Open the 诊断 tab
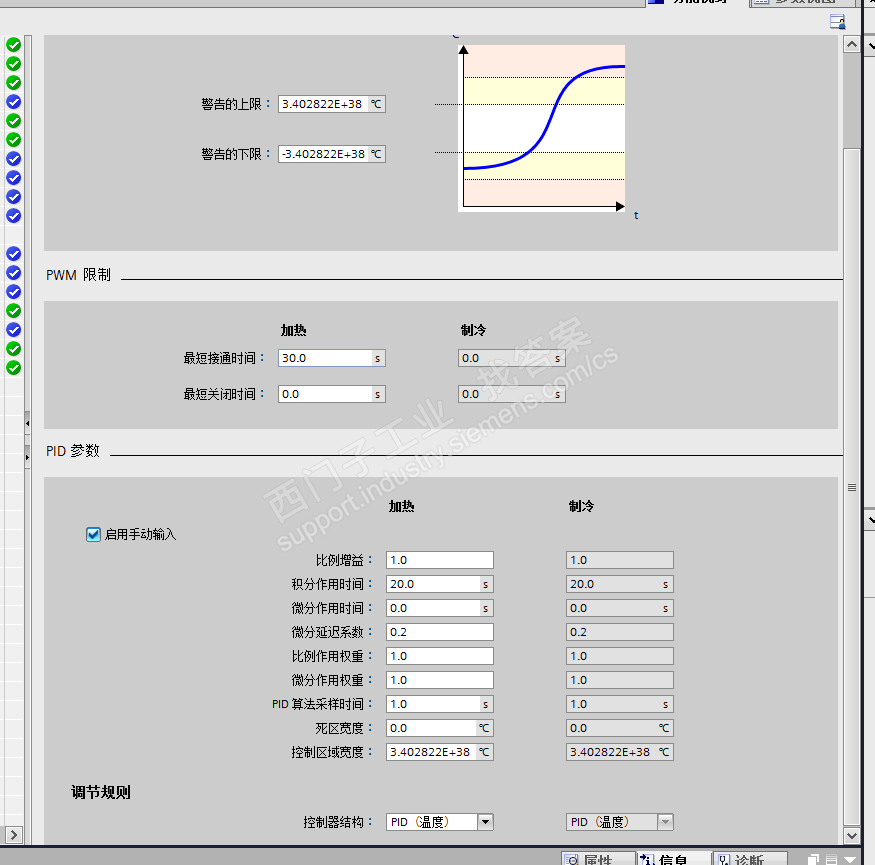Viewport: 875px width, 865px height. click(749, 859)
